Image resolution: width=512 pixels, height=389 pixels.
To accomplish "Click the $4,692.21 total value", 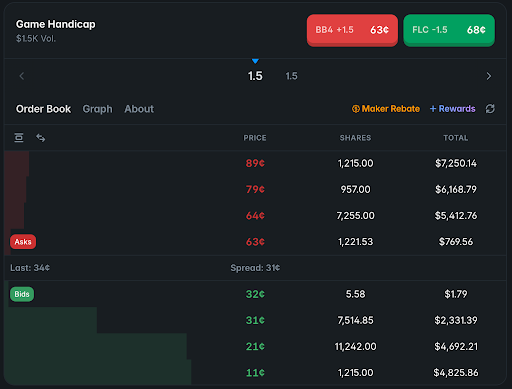I will 456,347.
